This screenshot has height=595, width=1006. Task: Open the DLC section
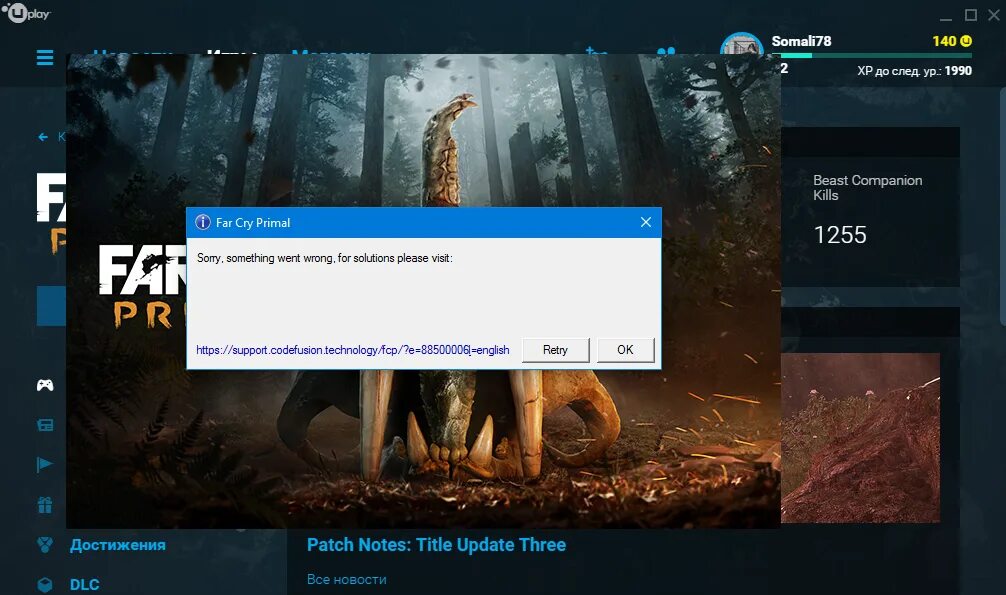(x=85, y=585)
